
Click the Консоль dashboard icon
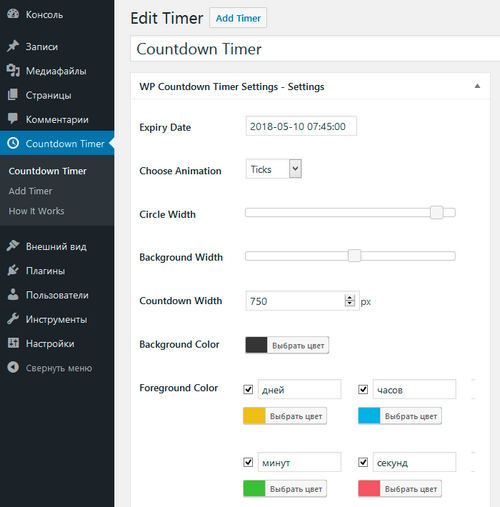pos(13,14)
